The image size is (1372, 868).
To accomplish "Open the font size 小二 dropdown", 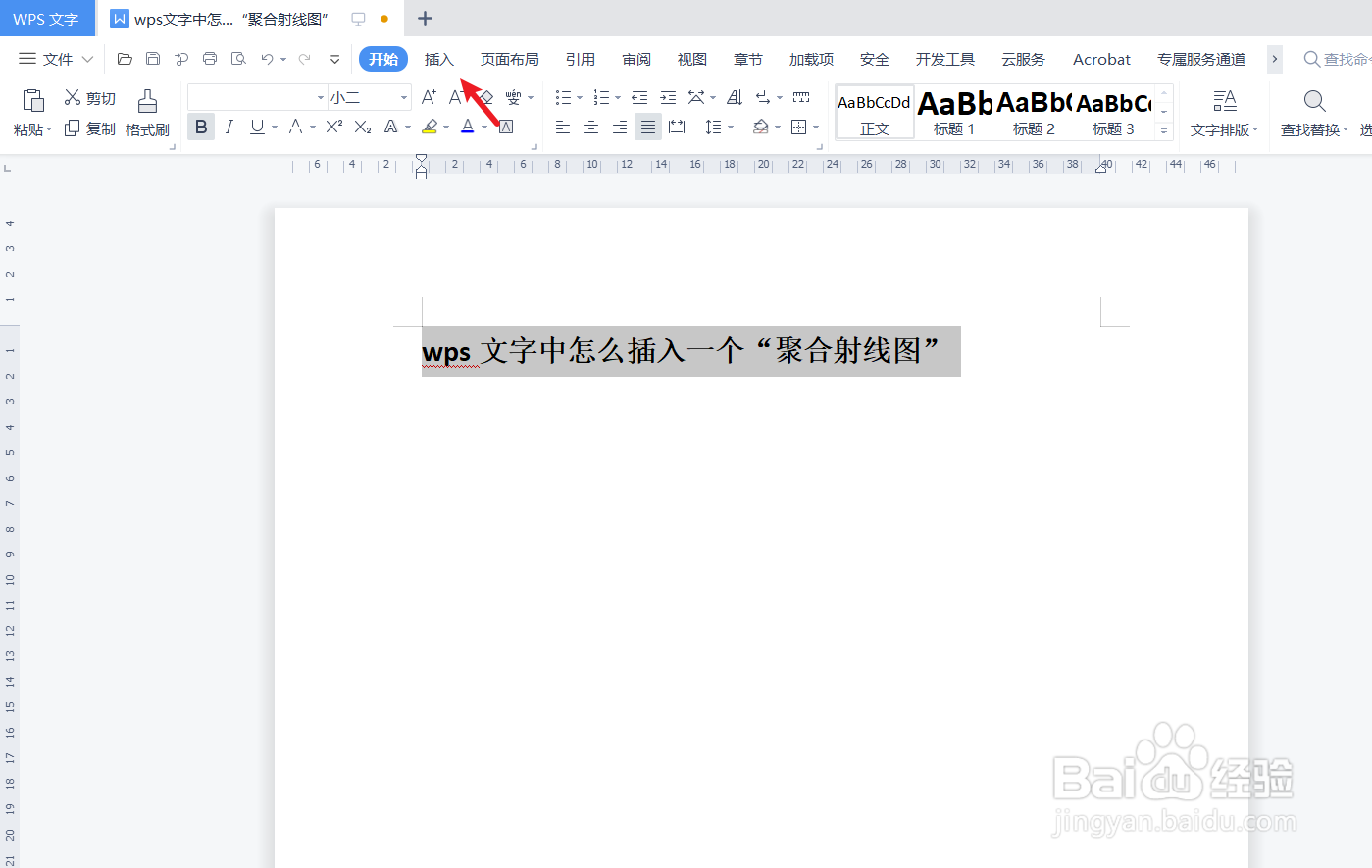I will point(404,97).
